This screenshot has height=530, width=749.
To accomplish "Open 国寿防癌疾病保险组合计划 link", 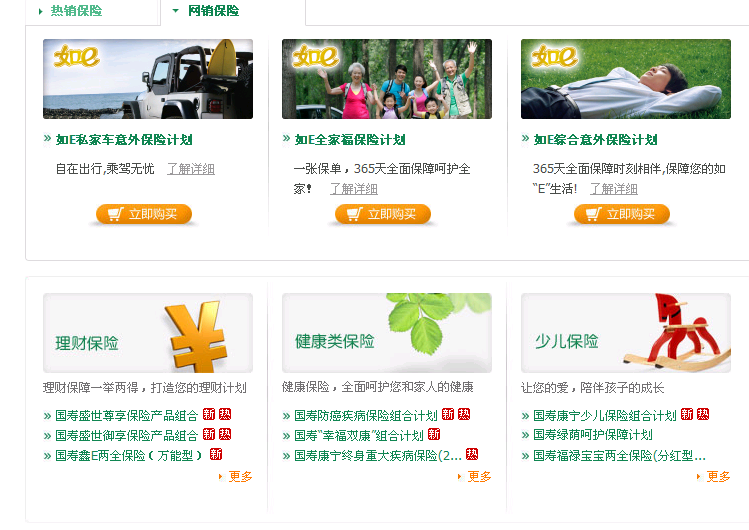I will [366, 416].
